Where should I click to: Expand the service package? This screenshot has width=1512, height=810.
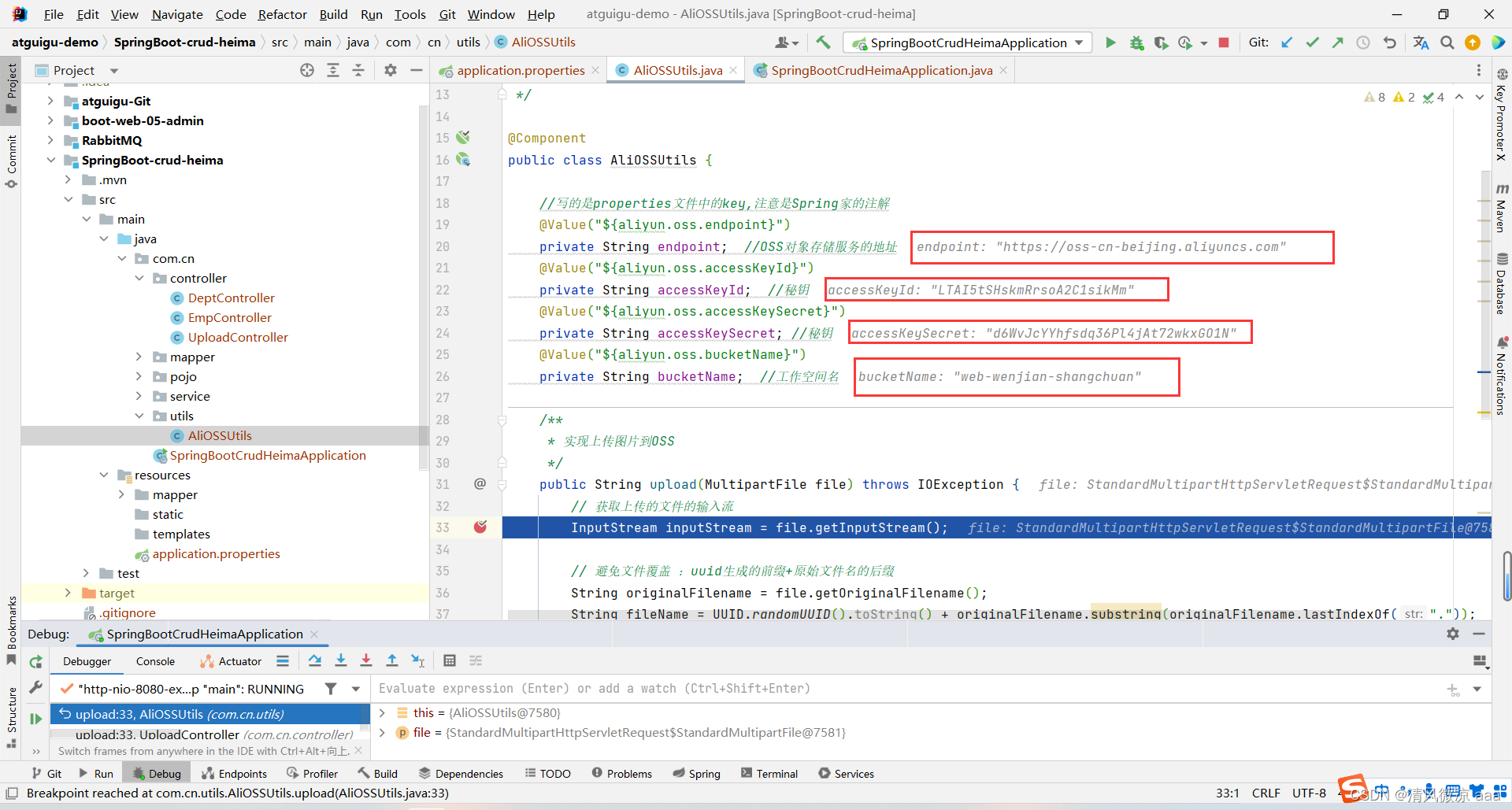(x=139, y=396)
